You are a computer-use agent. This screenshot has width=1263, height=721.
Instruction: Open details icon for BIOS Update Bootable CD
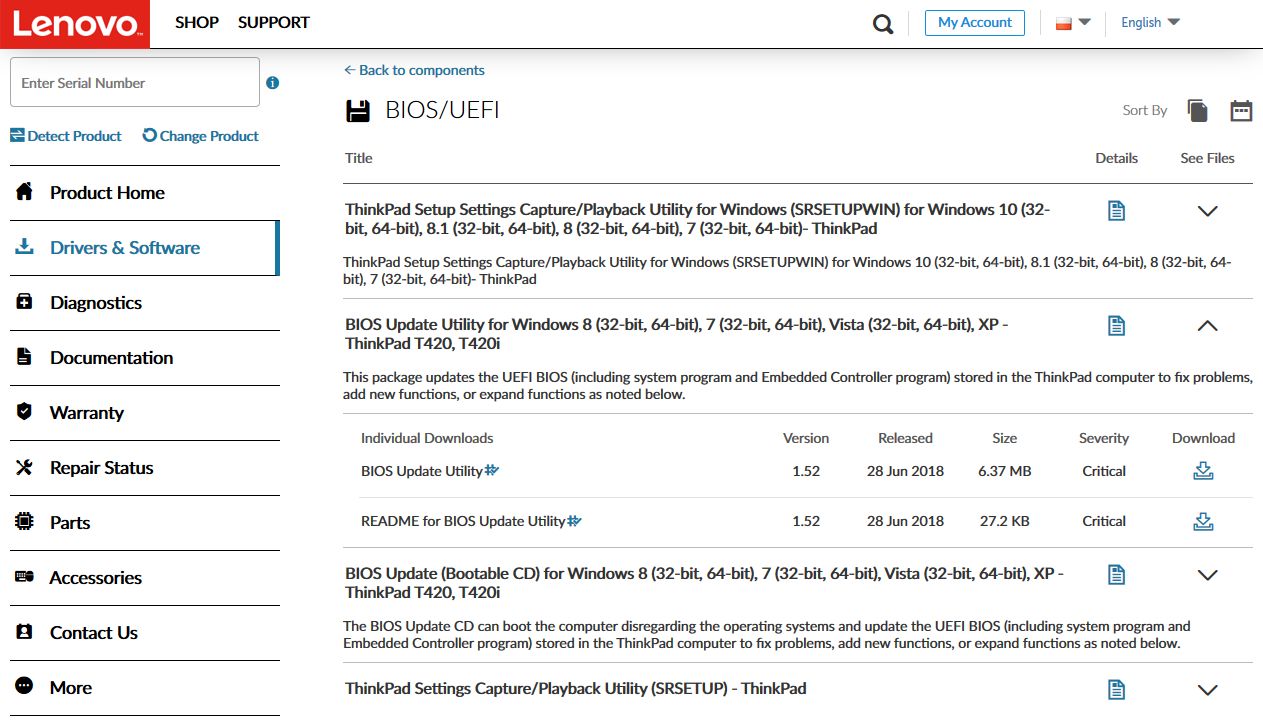click(1117, 575)
